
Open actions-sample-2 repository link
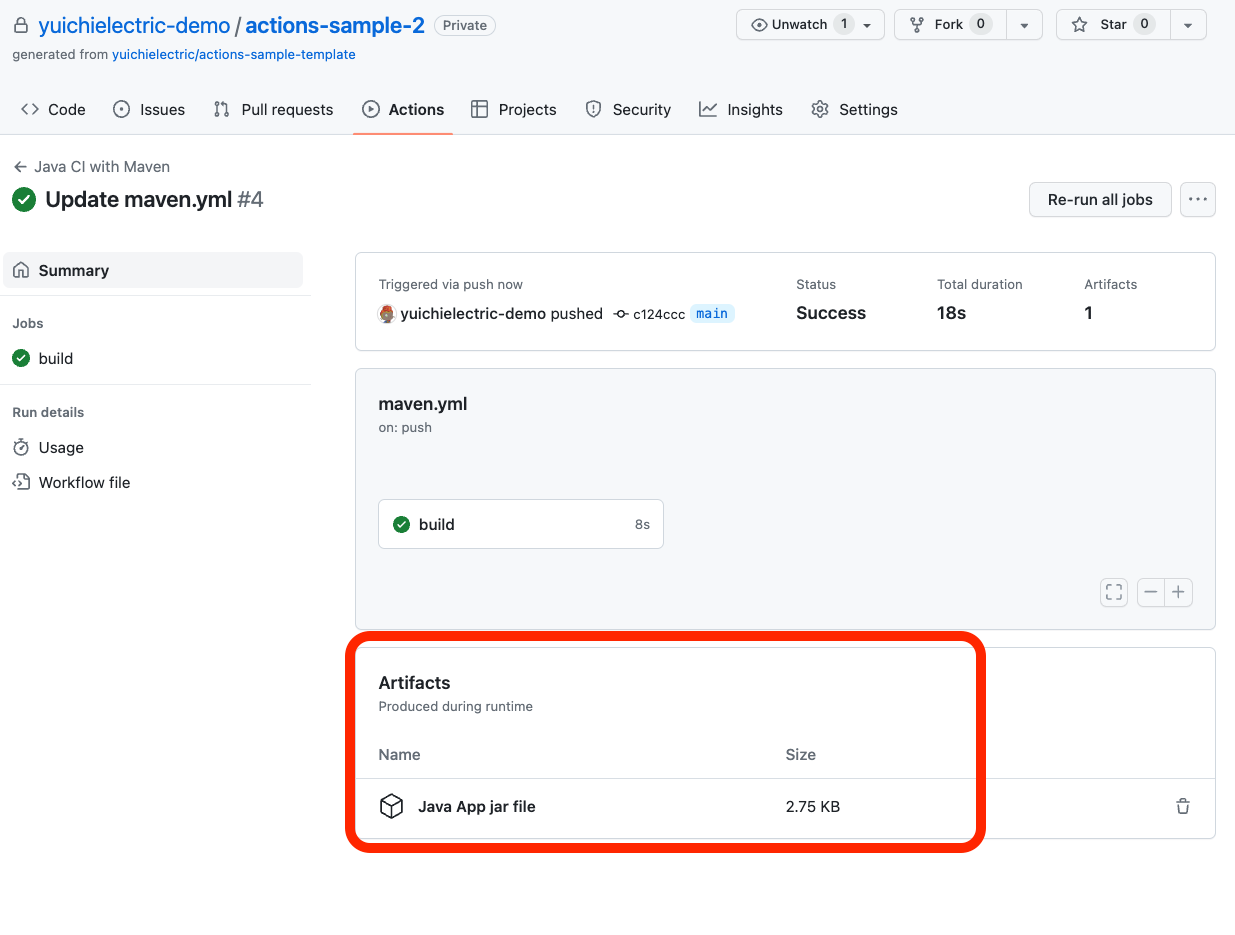(335, 25)
